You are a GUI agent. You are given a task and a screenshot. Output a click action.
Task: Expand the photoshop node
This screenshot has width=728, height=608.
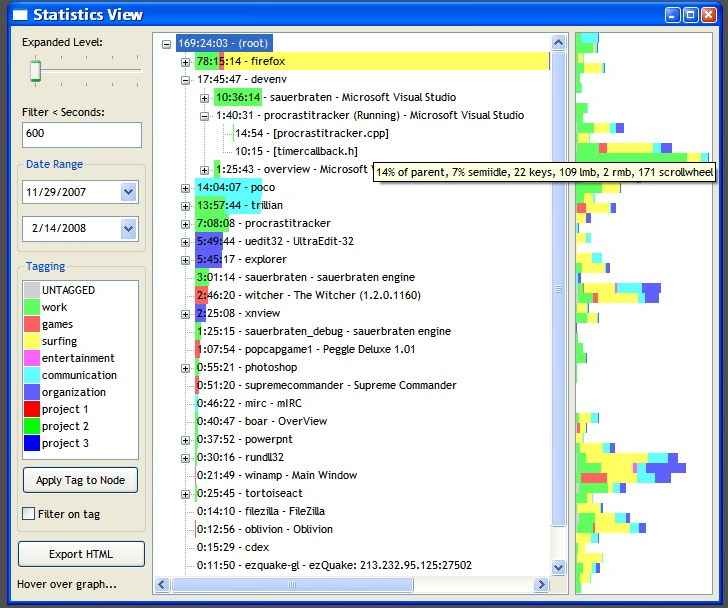point(185,368)
